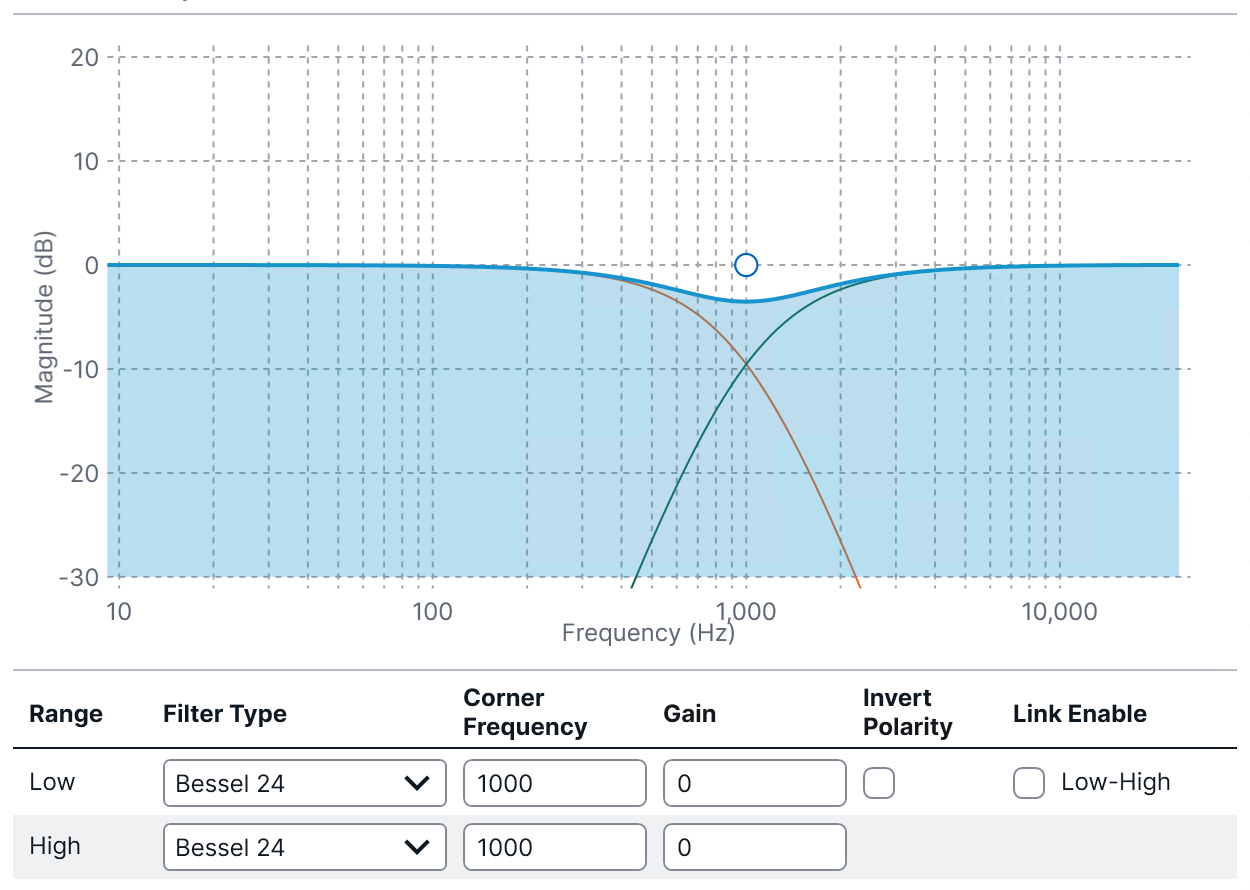
Task: Click the Magnitude (dB) axis title
Action: click(x=44, y=317)
